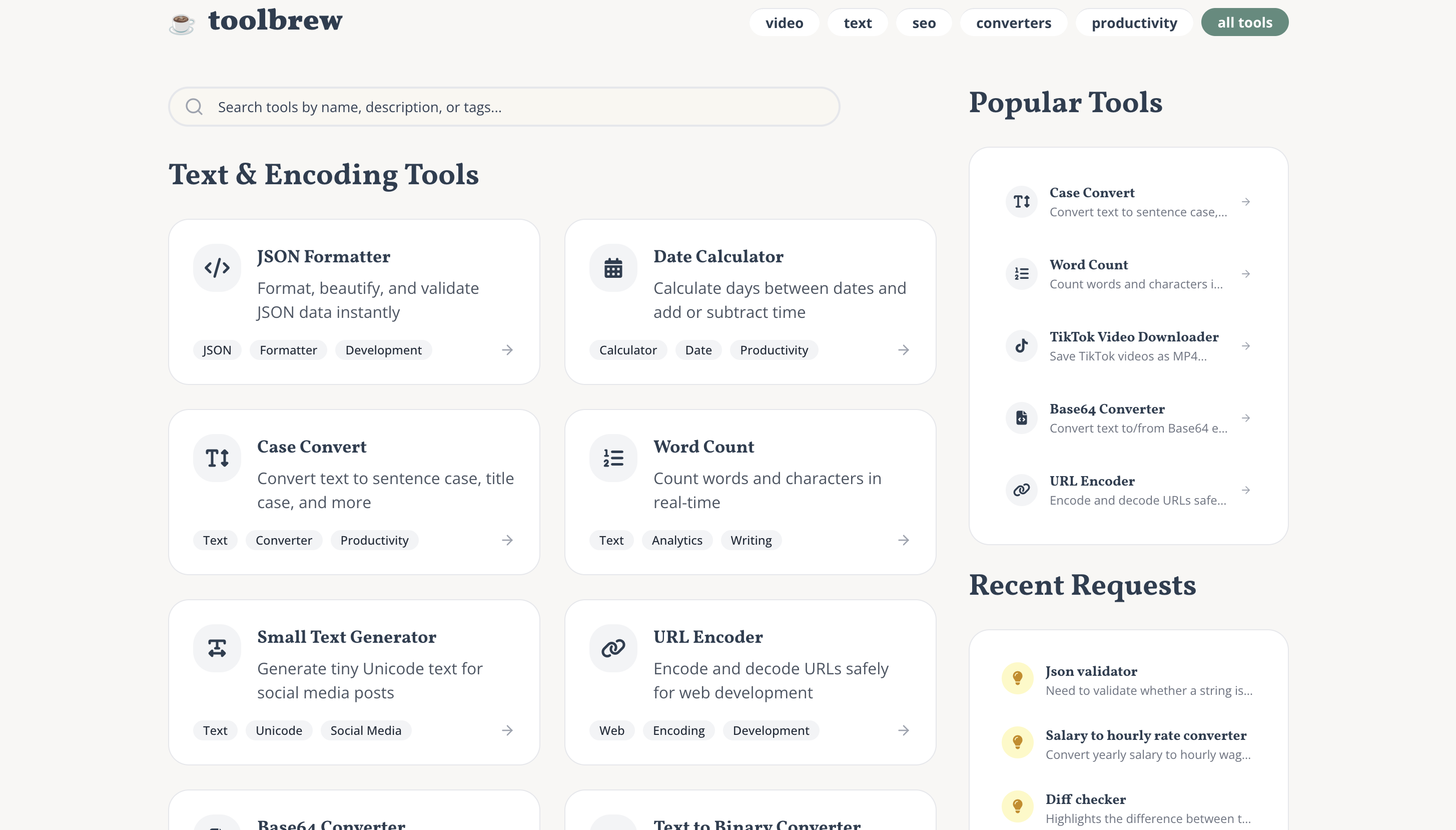Click the lightbulb icon beside Json validator

point(1017,678)
